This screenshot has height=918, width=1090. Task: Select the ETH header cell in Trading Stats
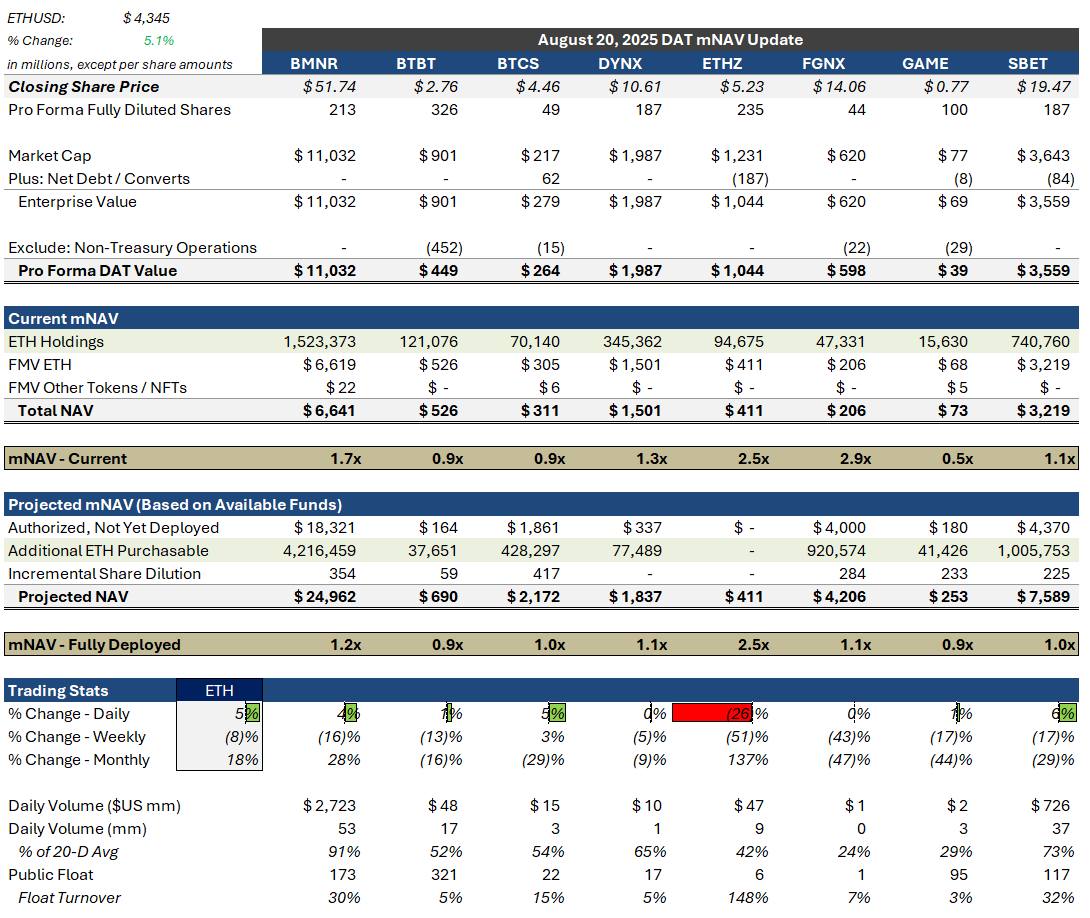219,691
